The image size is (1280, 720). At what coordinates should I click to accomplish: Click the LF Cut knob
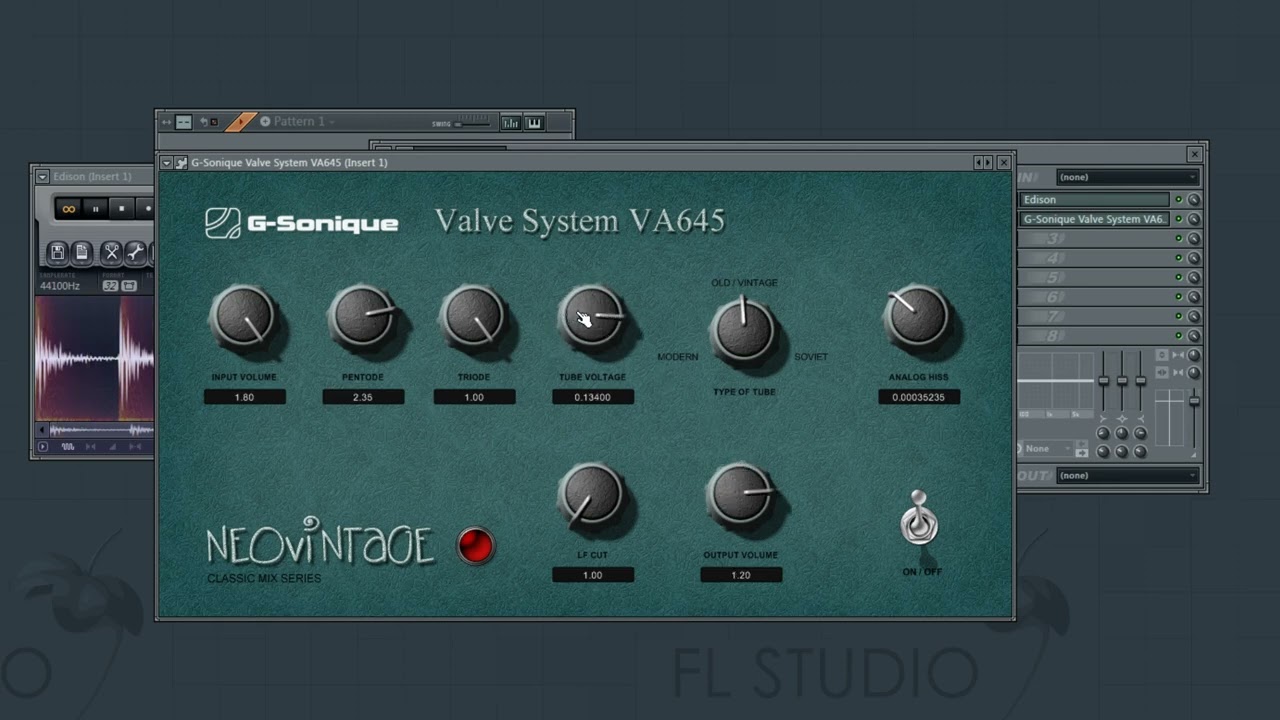tap(591, 495)
